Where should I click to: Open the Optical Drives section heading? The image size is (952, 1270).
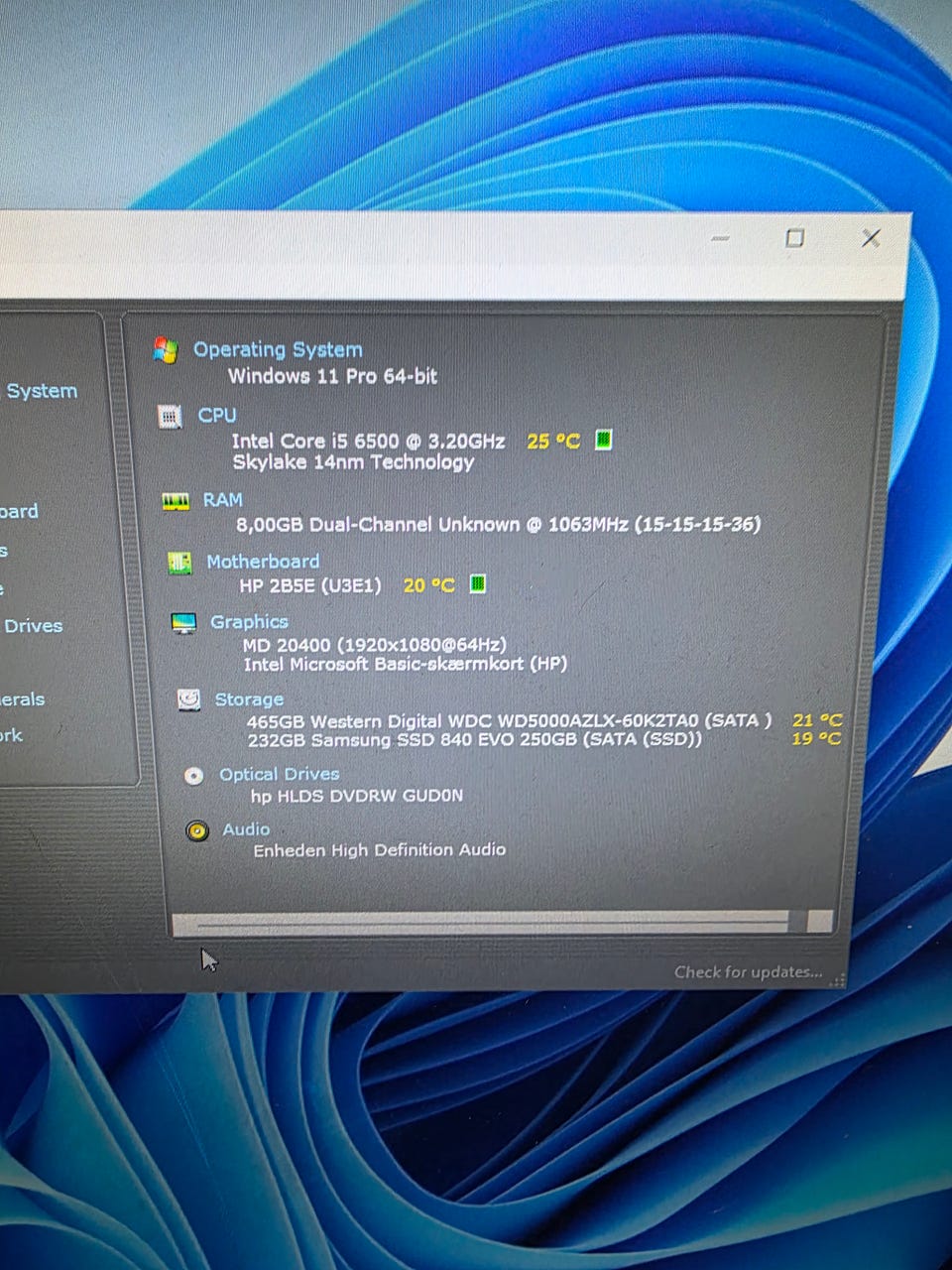click(x=280, y=774)
